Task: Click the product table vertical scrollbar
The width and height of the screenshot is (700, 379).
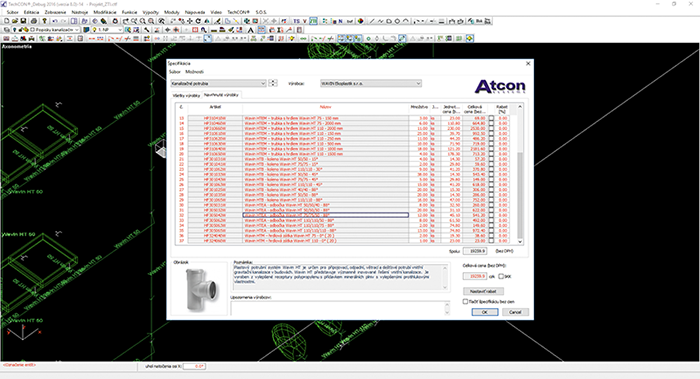Action: [x=520, y=174]
